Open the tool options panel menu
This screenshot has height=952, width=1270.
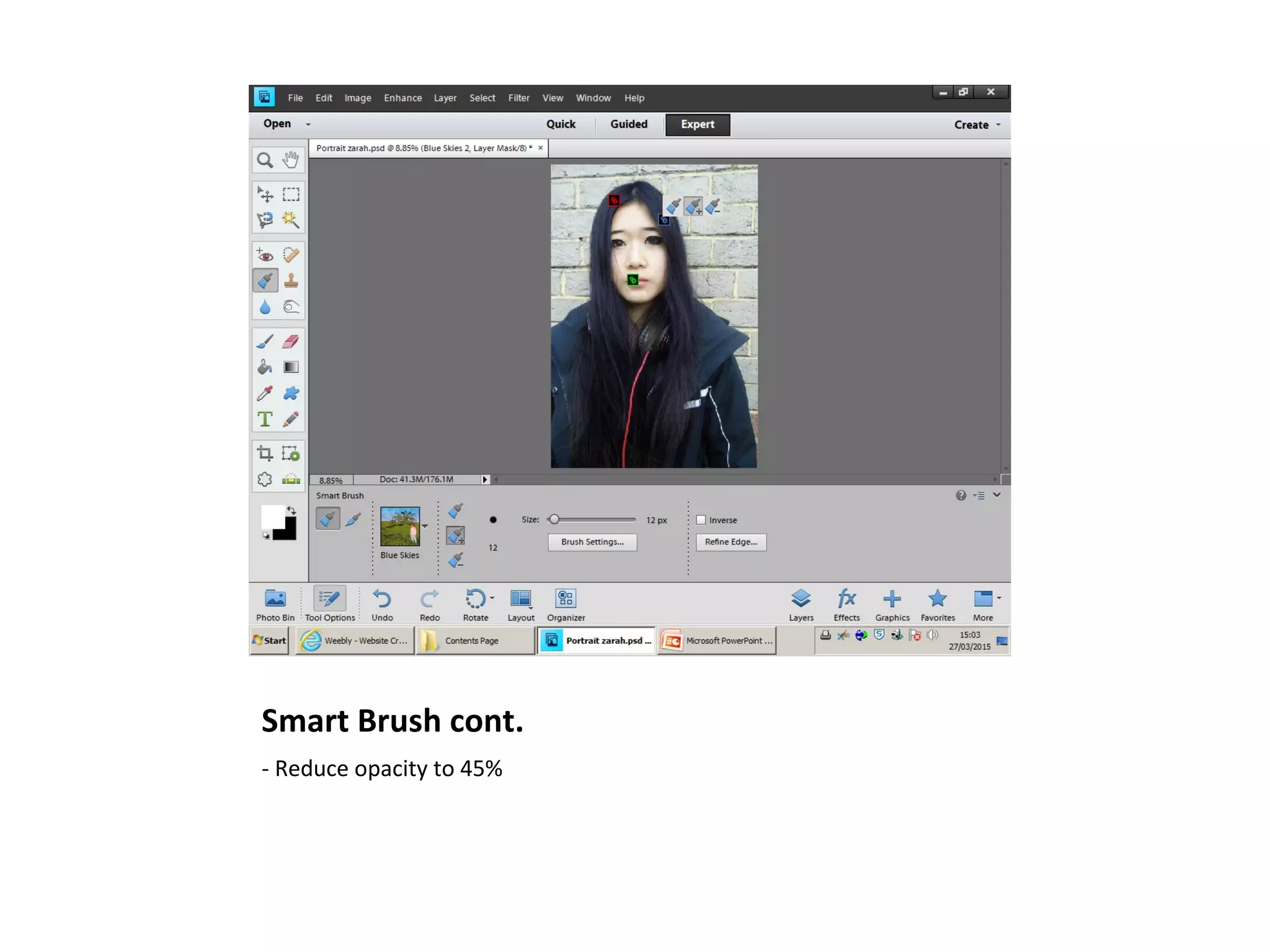coord(979,495)
